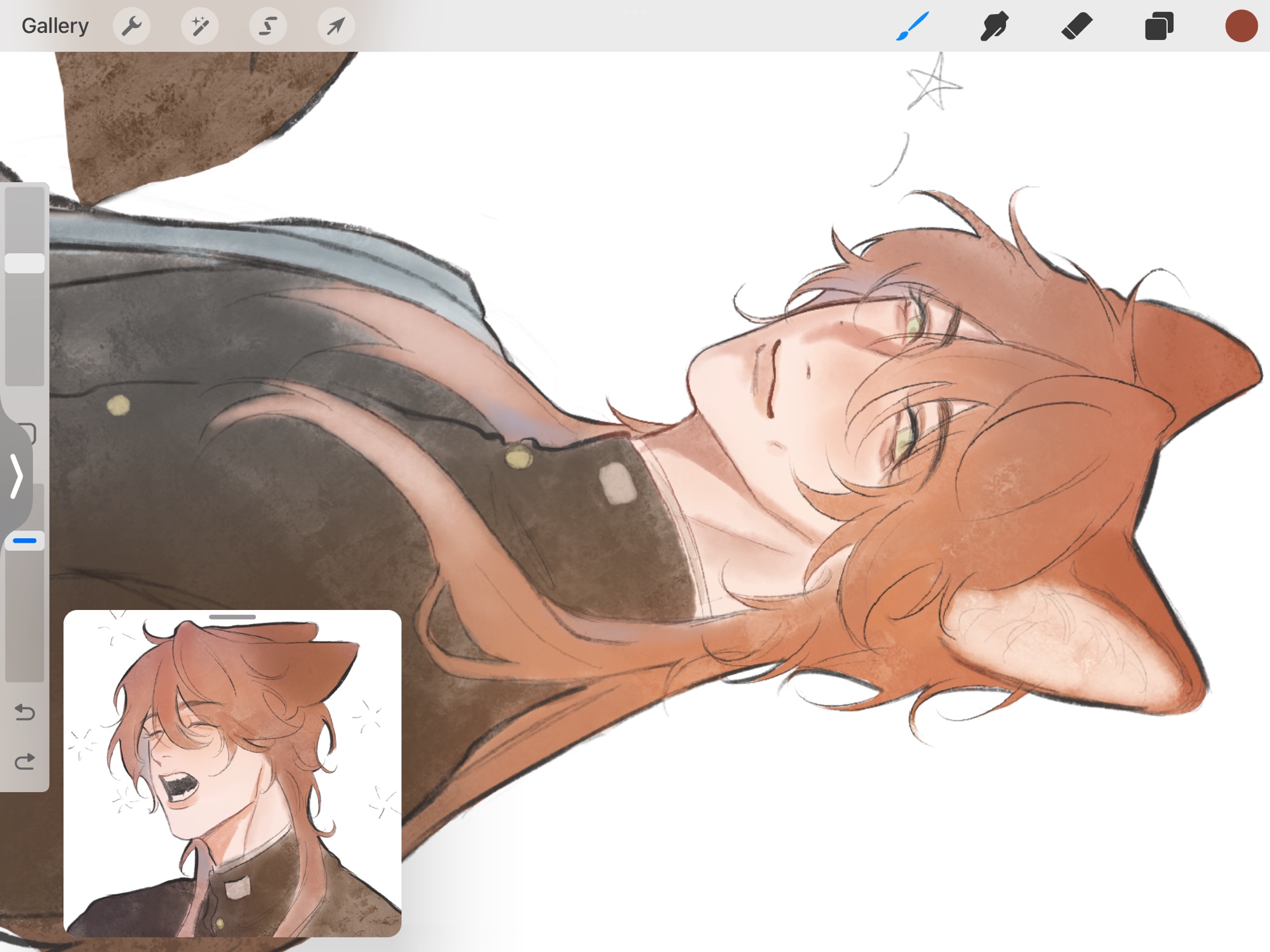Screen dimensions: 1270x952
Task: Select the Eraser tool
Action: coord(1077,26)
